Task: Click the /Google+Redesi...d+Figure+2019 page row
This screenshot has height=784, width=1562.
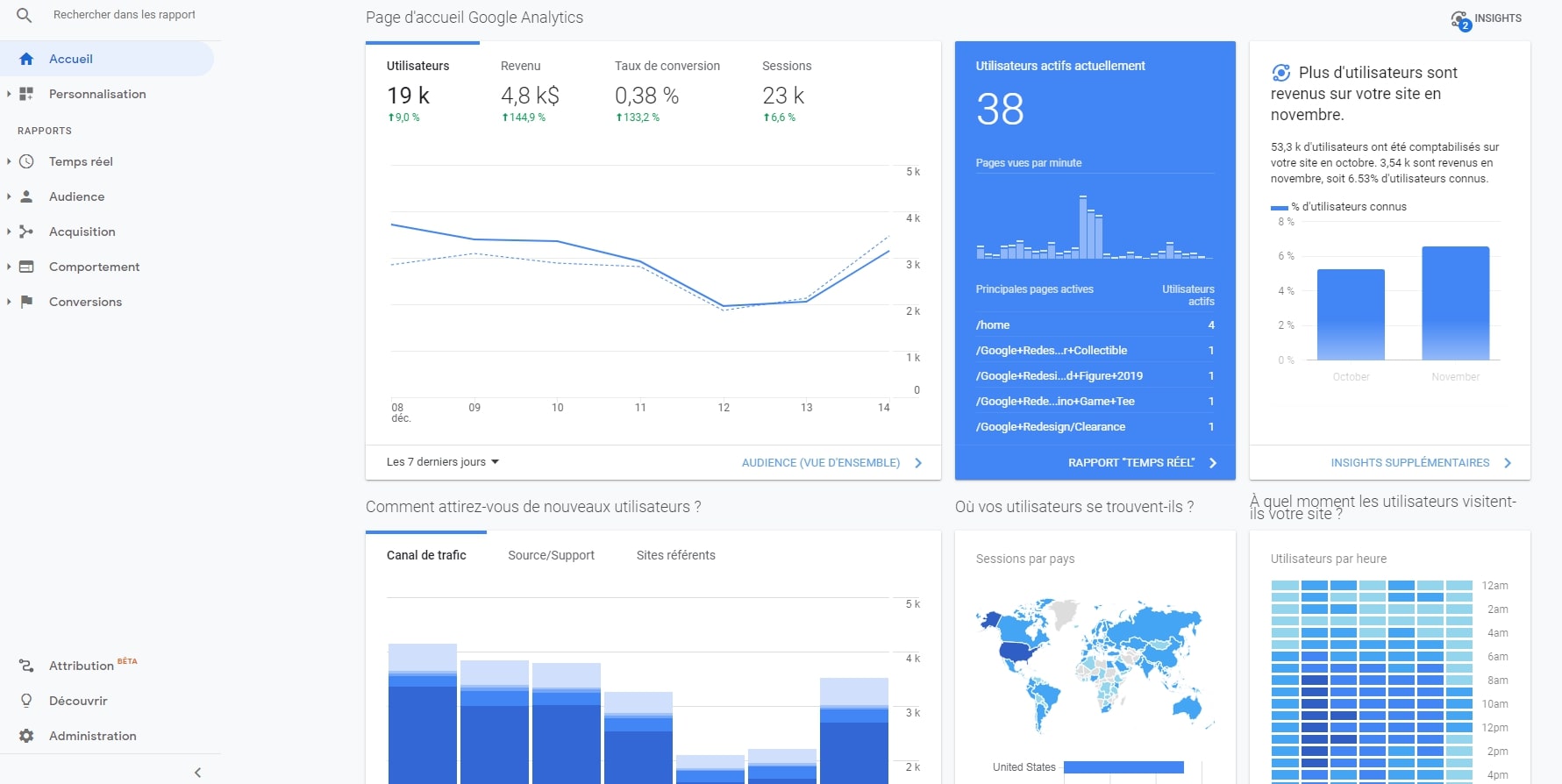Action: [1095, 375]
